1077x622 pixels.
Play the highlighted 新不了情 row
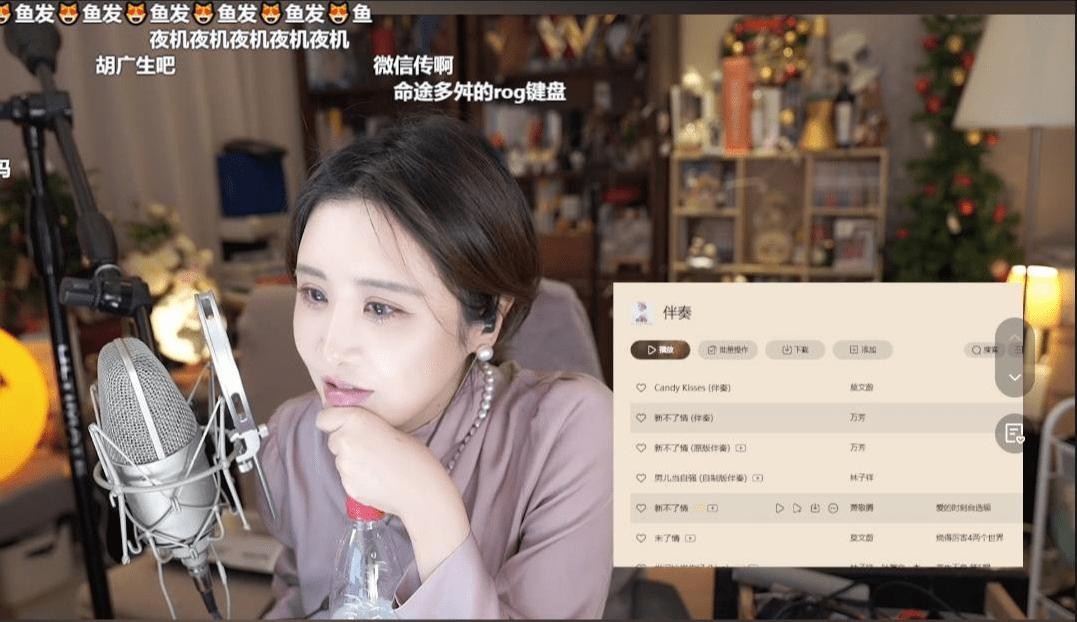780,508
